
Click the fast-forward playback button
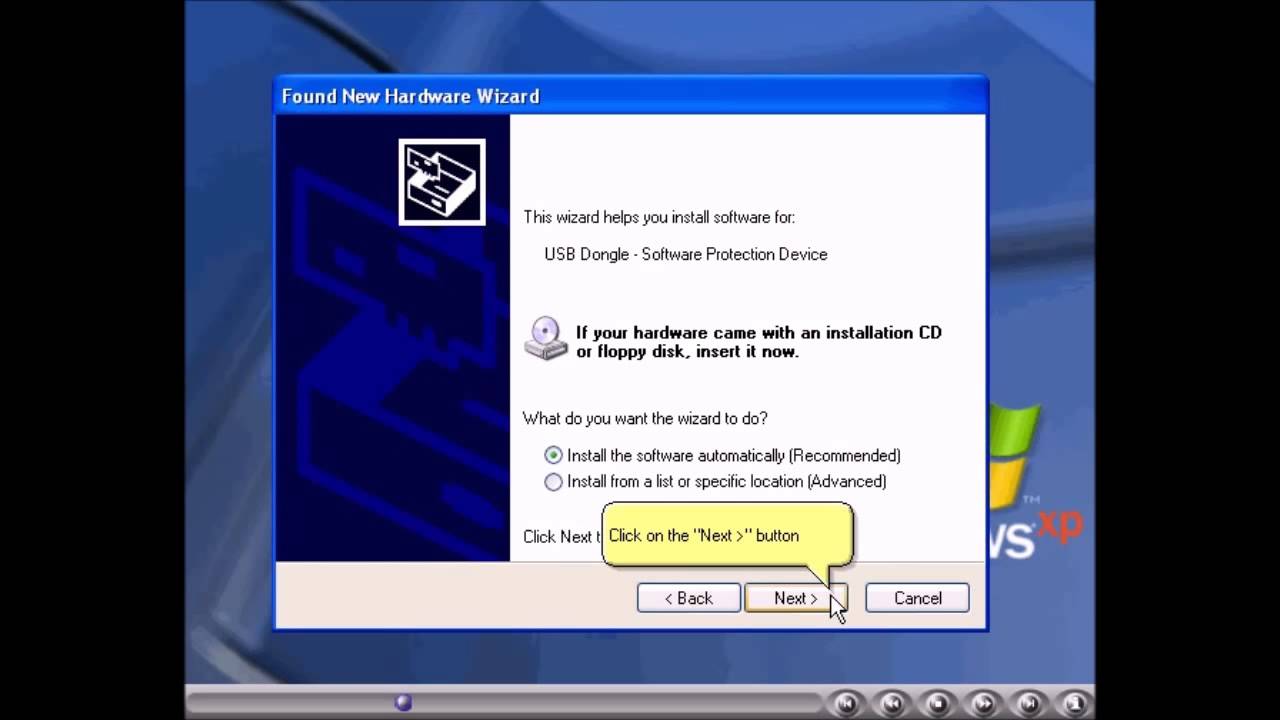pos(984,703)
